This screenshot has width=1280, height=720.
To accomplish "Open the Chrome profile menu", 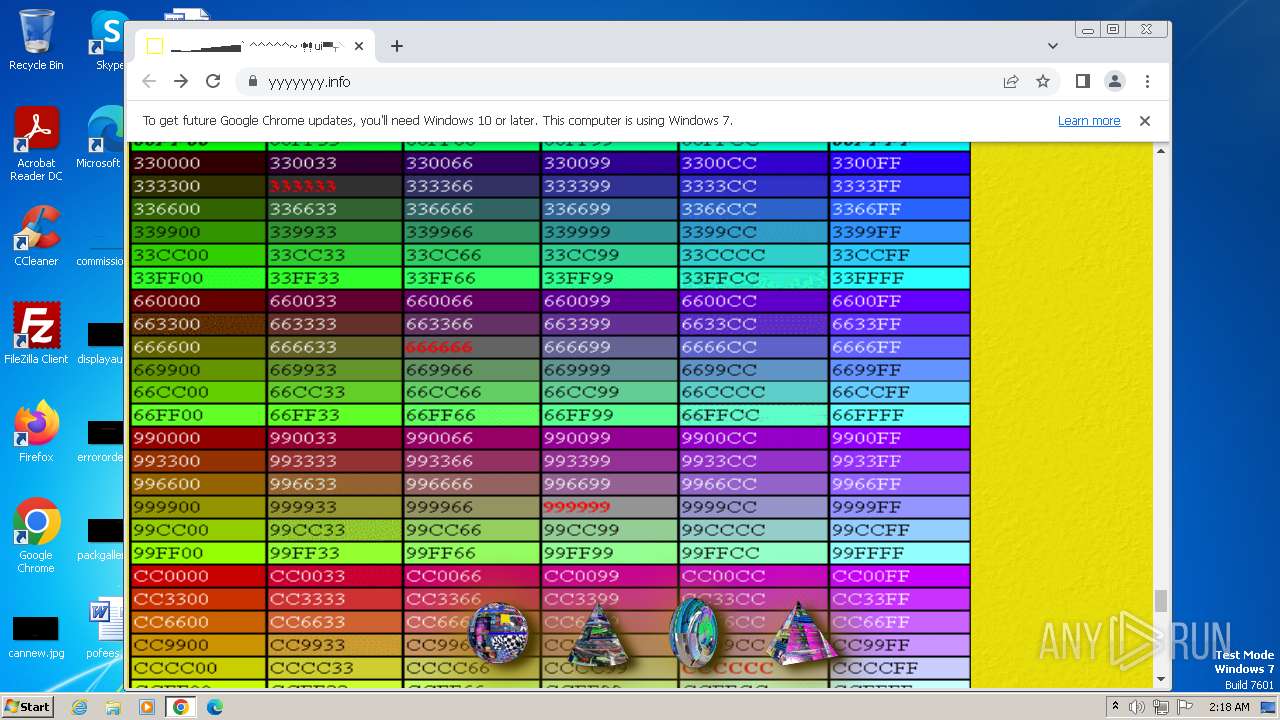I will (x=1115, y=81).
